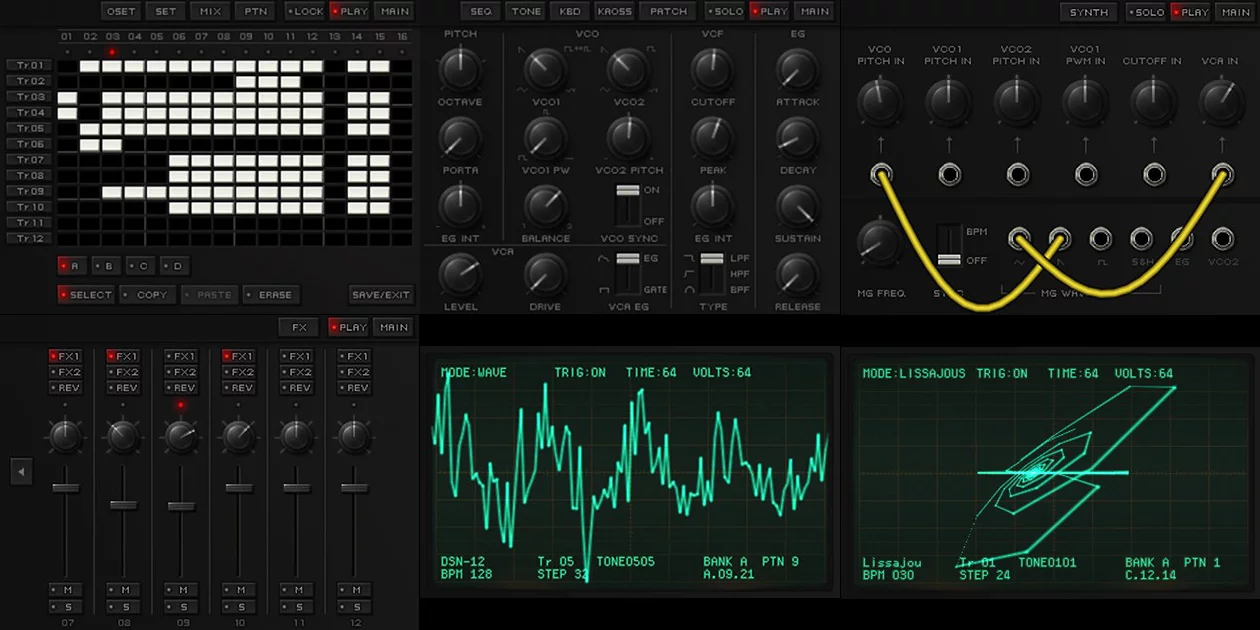Select the sine wave MG output jack
The image size is (1260, 630).
tap(1018, 239)
